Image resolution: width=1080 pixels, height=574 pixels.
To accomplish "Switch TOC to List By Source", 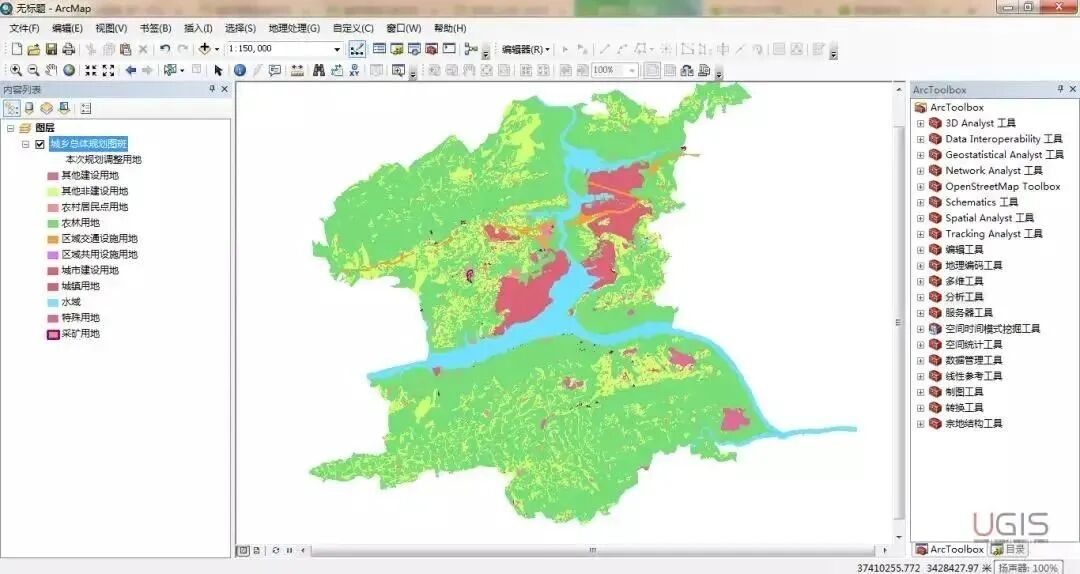I will pyautogui.click(x=29, y=108).
